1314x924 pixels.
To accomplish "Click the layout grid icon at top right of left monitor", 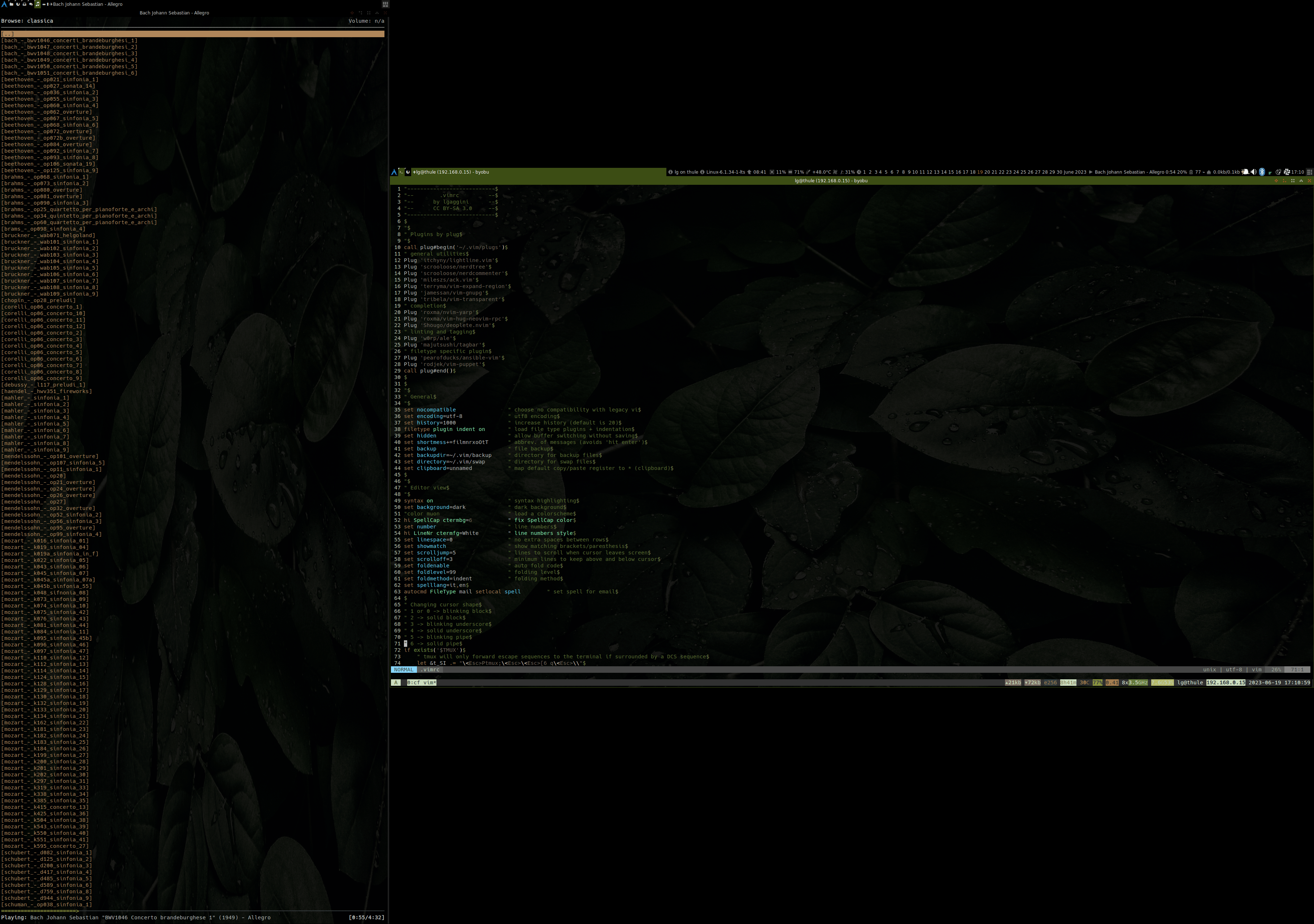I will coord(385,4).
